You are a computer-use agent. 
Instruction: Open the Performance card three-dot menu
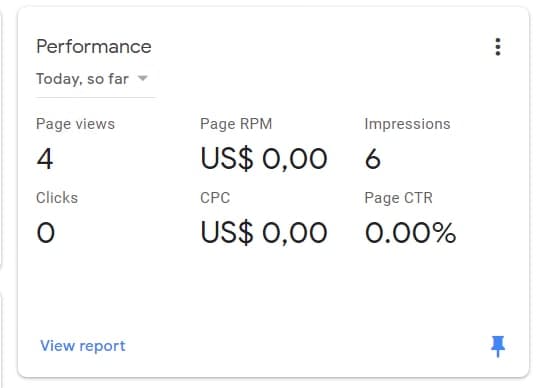click(498, 47)
